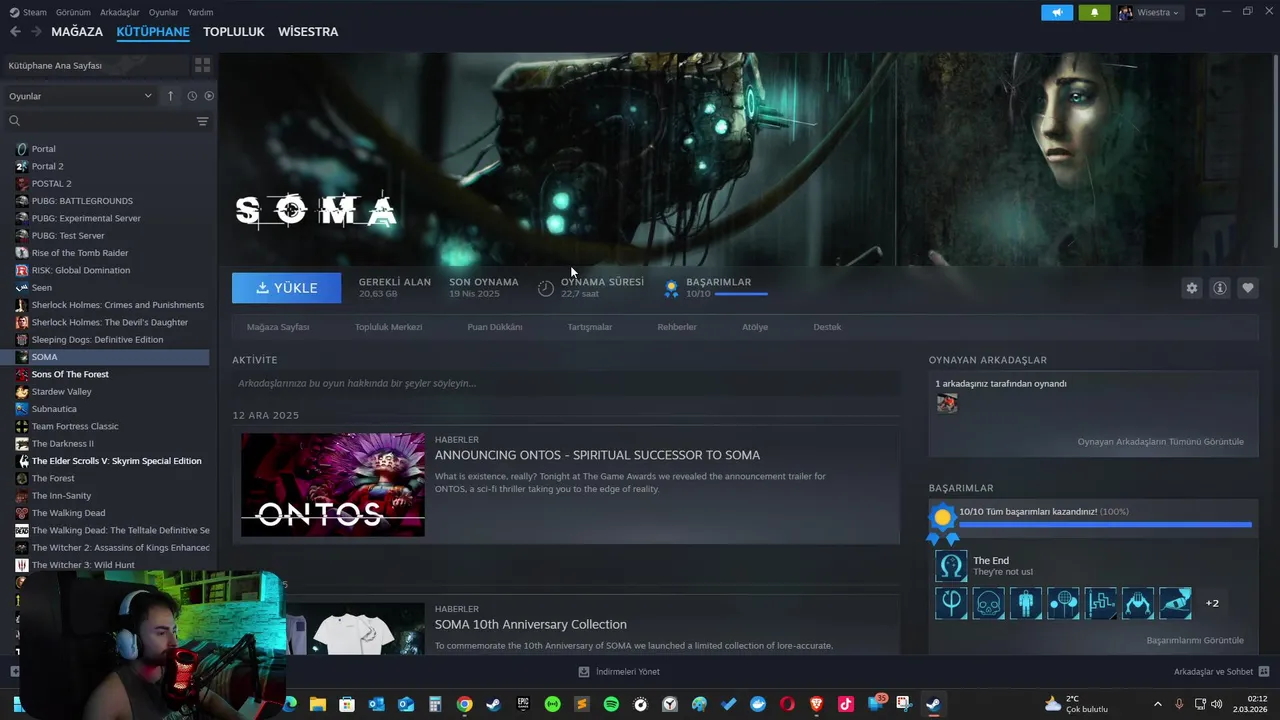The image size is (1280, 720).
Task: Open the TOPLULUK tab
Action: (x=233, y=32)
